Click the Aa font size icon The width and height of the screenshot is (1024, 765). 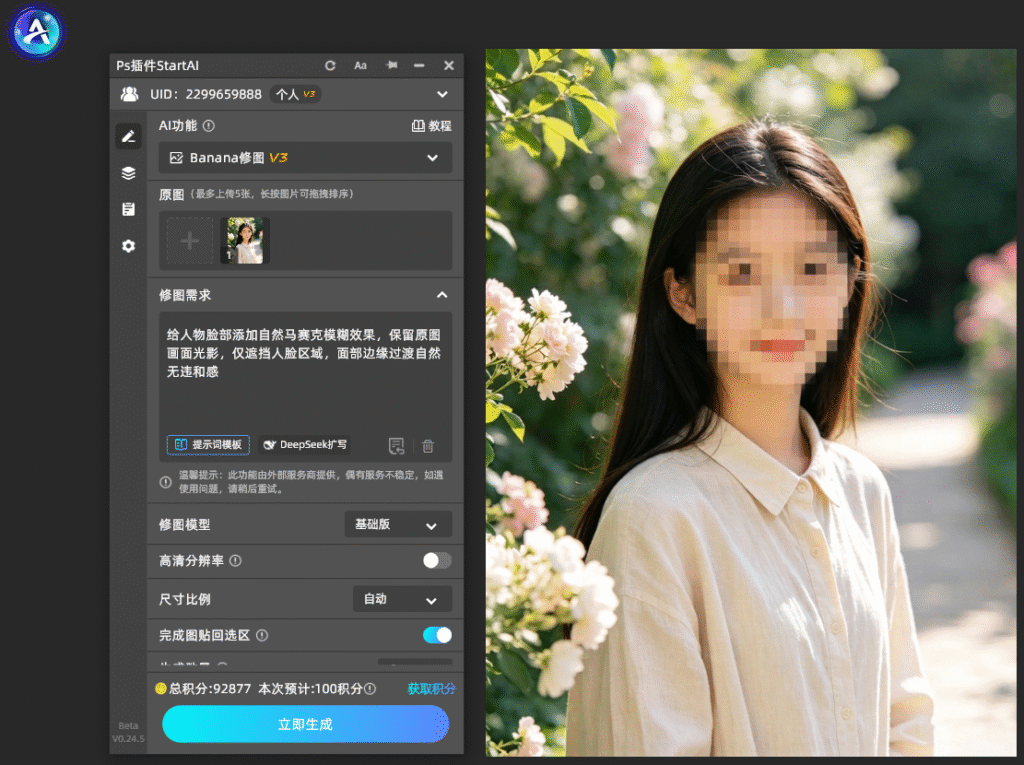[x=360, y=65]
